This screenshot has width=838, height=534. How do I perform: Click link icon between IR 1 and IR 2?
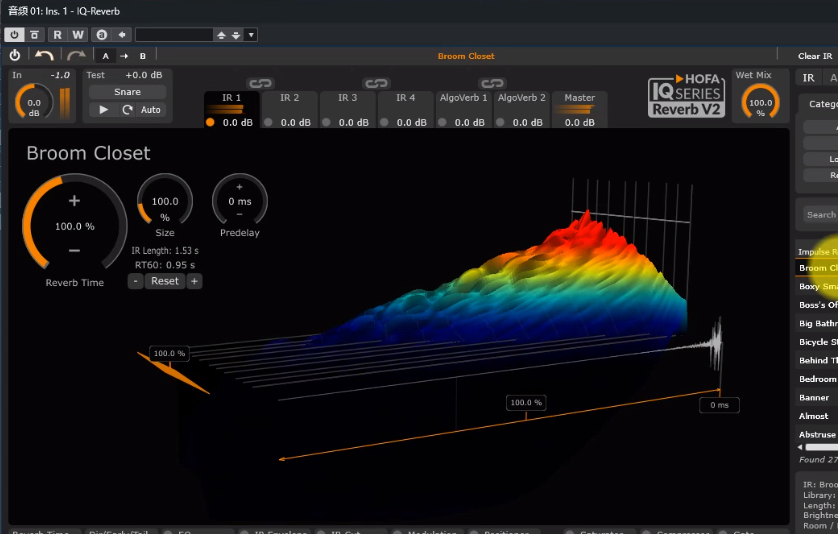point(260,83)
